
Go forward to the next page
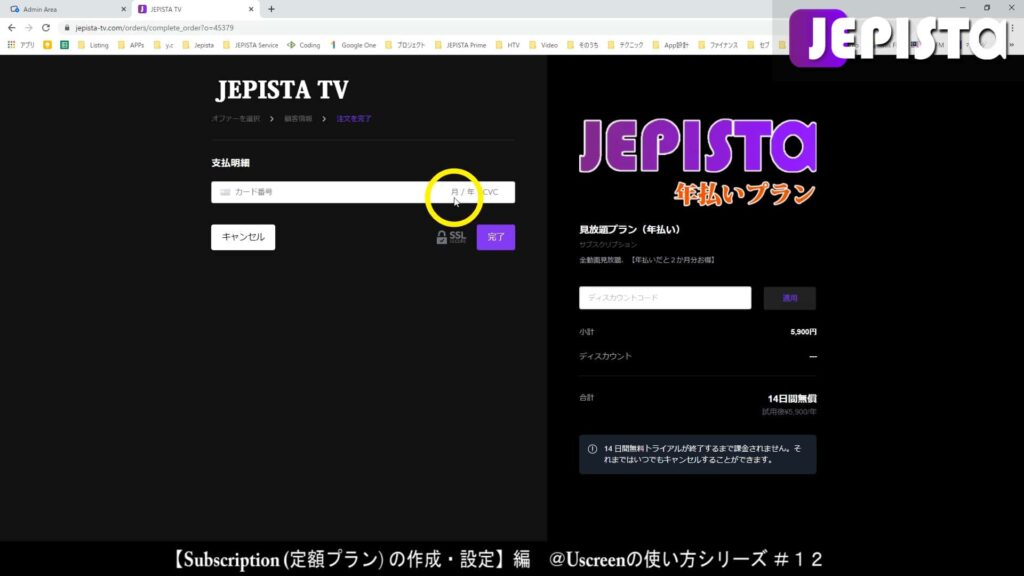29,28
